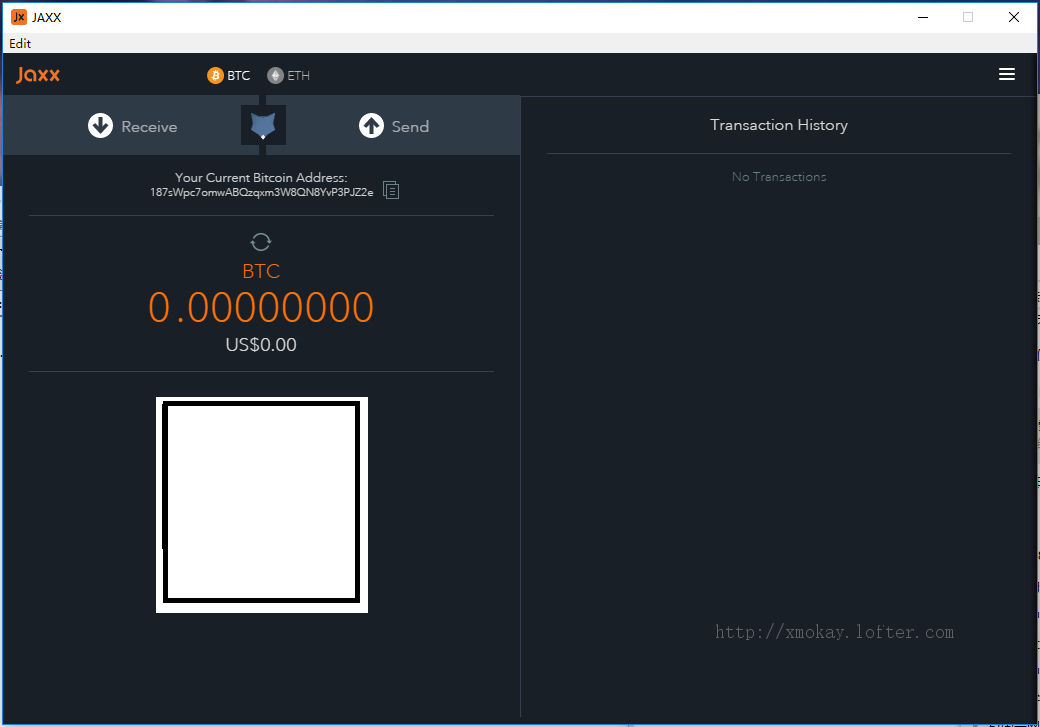Click 'Your Current Bitcoin Address:' label
This screenshot has height=727, width=1040.
(x=261, y=178)
